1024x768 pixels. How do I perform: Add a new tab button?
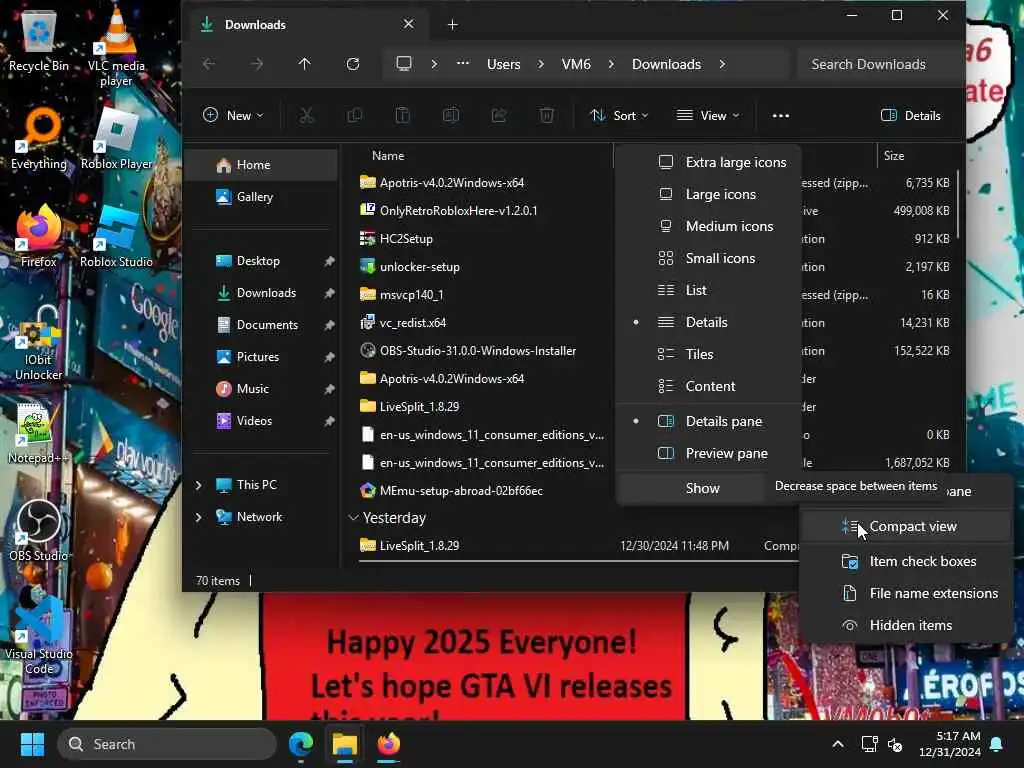click(453, 25)
